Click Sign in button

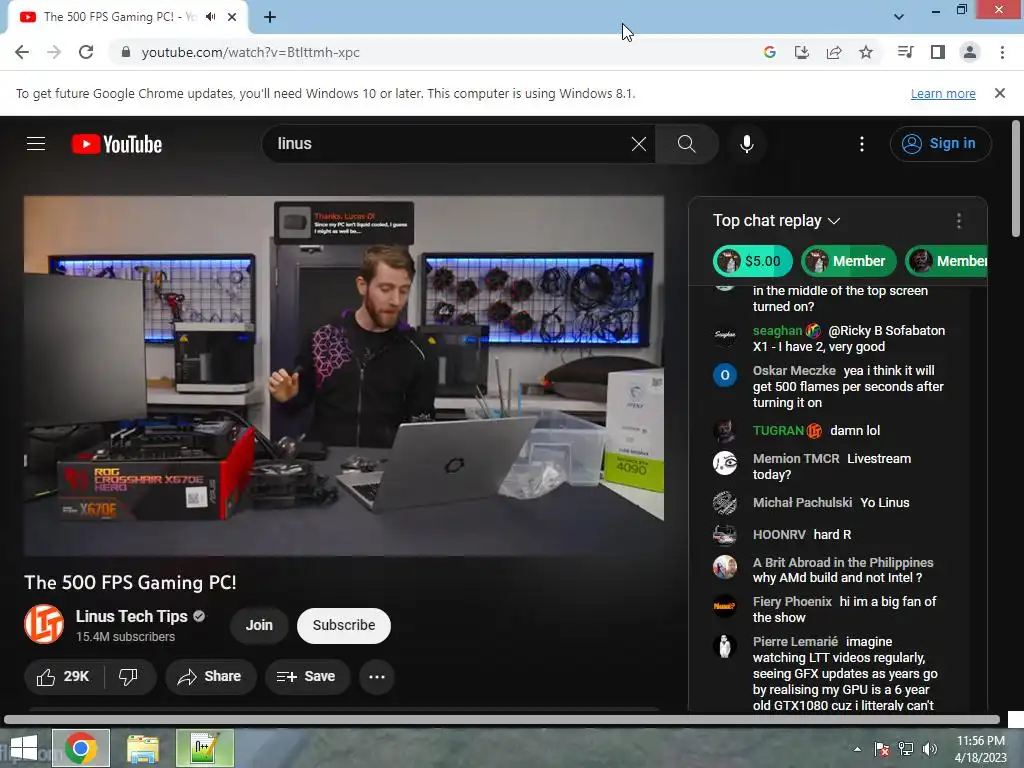pyautogui.click(x=940, y=144)
